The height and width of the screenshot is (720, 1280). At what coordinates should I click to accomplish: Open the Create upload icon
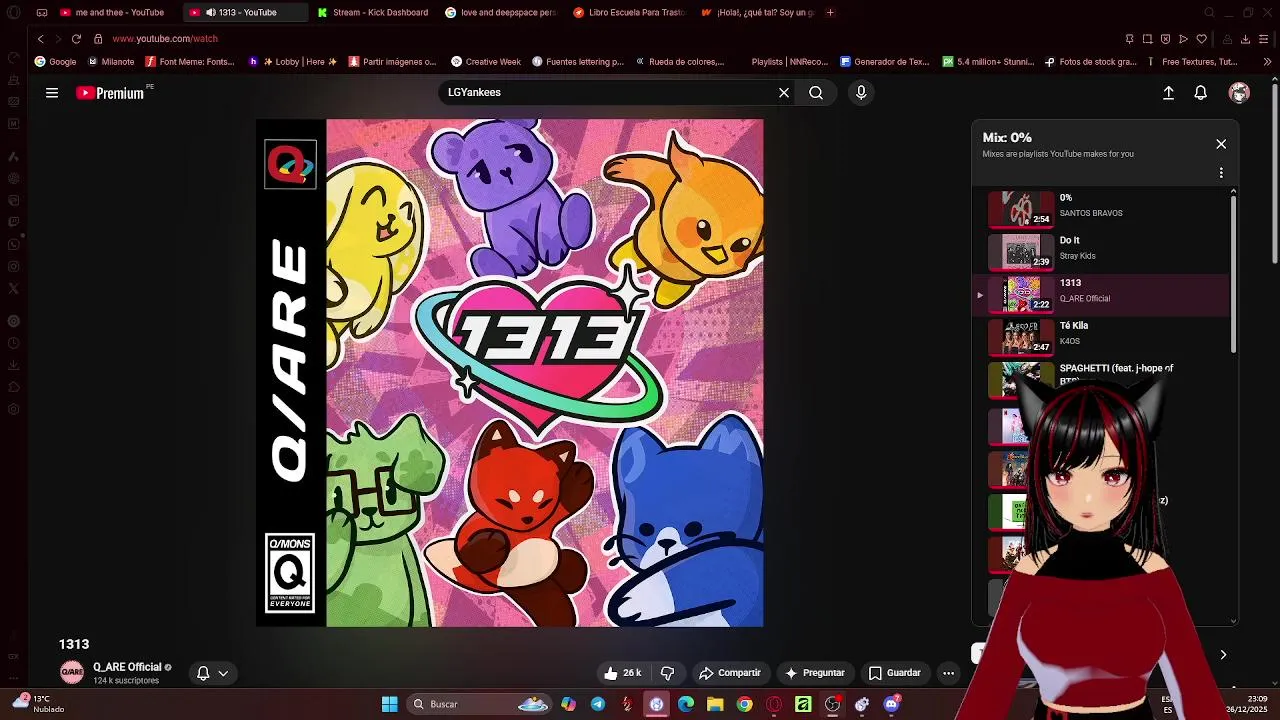pos(1168,93)
